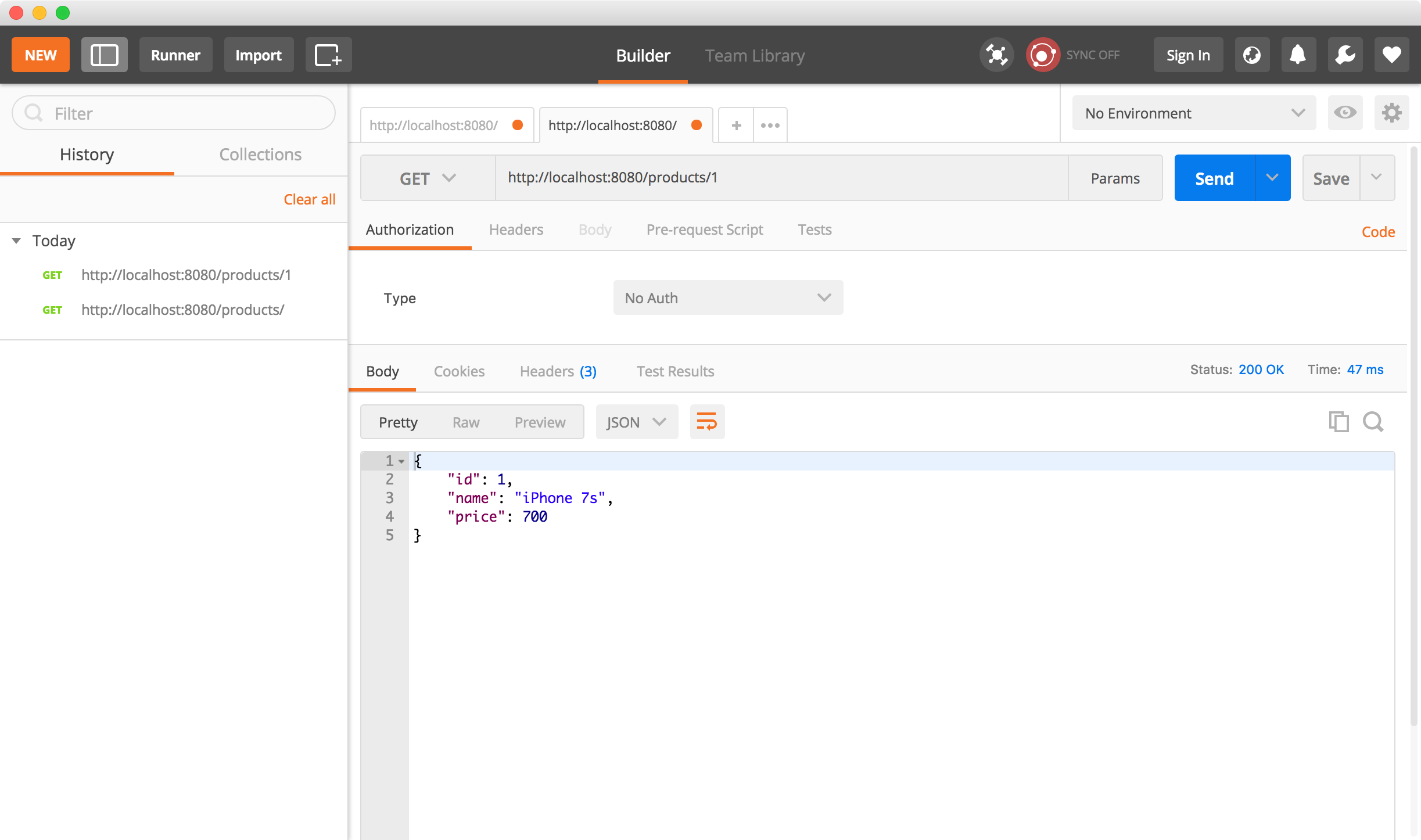The image size is (1421, 840).
Task: Select the Authorization tab
Action: pyautogui.click(x=410, y=230)
